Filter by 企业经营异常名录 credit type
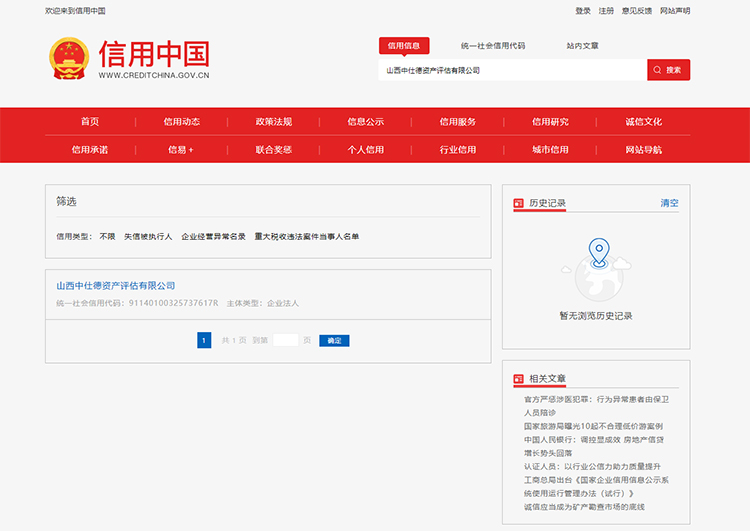The height and width of the screenshot is (531, 750). coord(213,237)
